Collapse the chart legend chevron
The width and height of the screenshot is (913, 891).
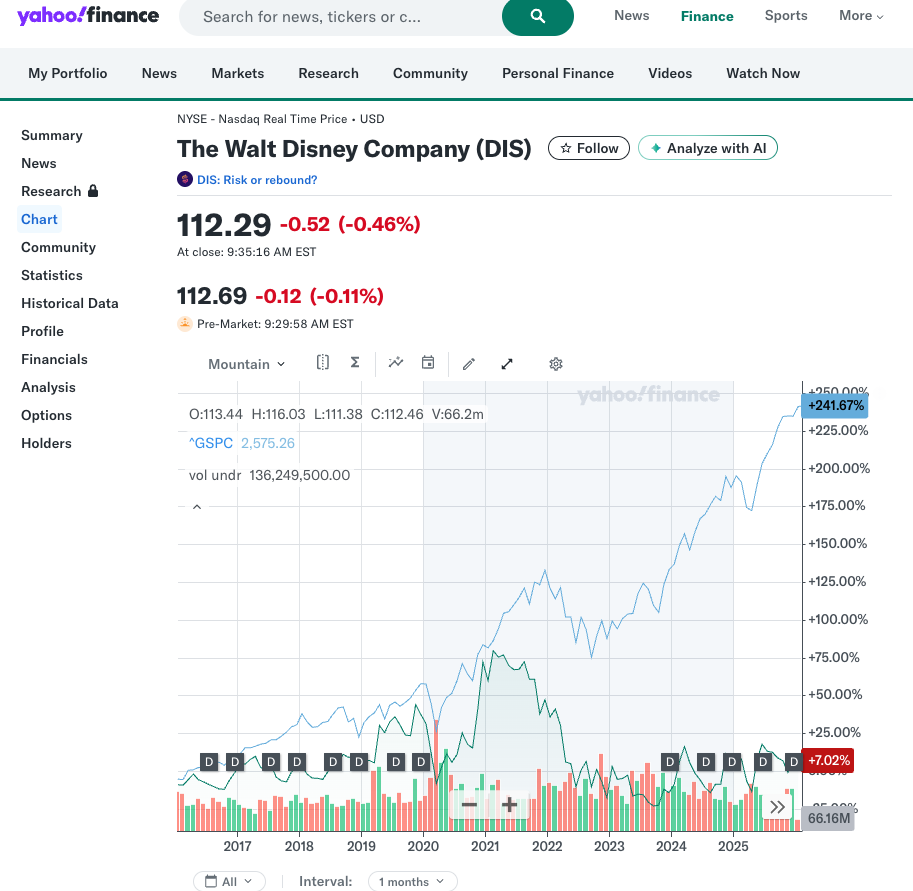[197, 507]
